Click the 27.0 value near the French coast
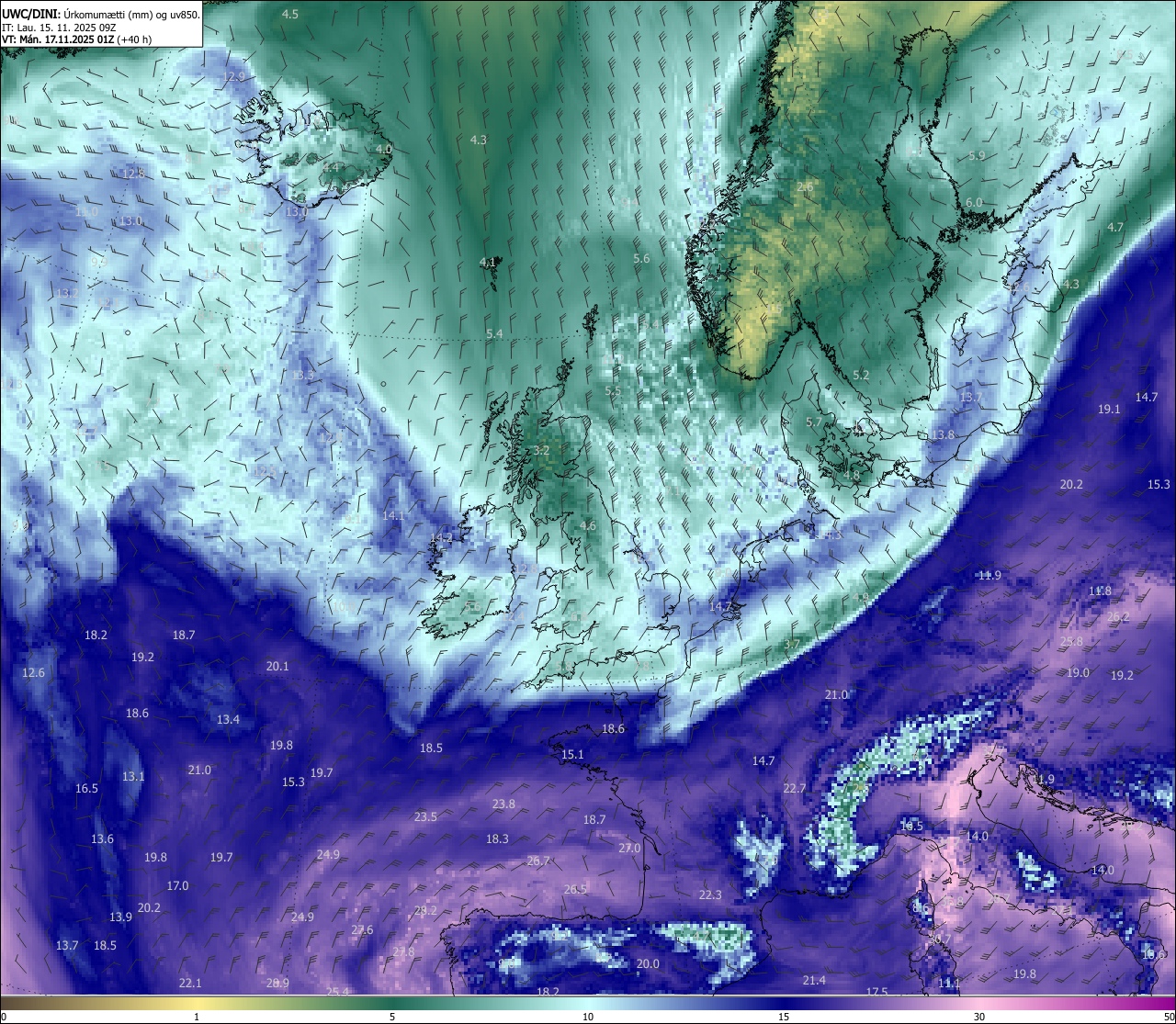The height and width of the screenshot is (1024, 1176). 629,848
